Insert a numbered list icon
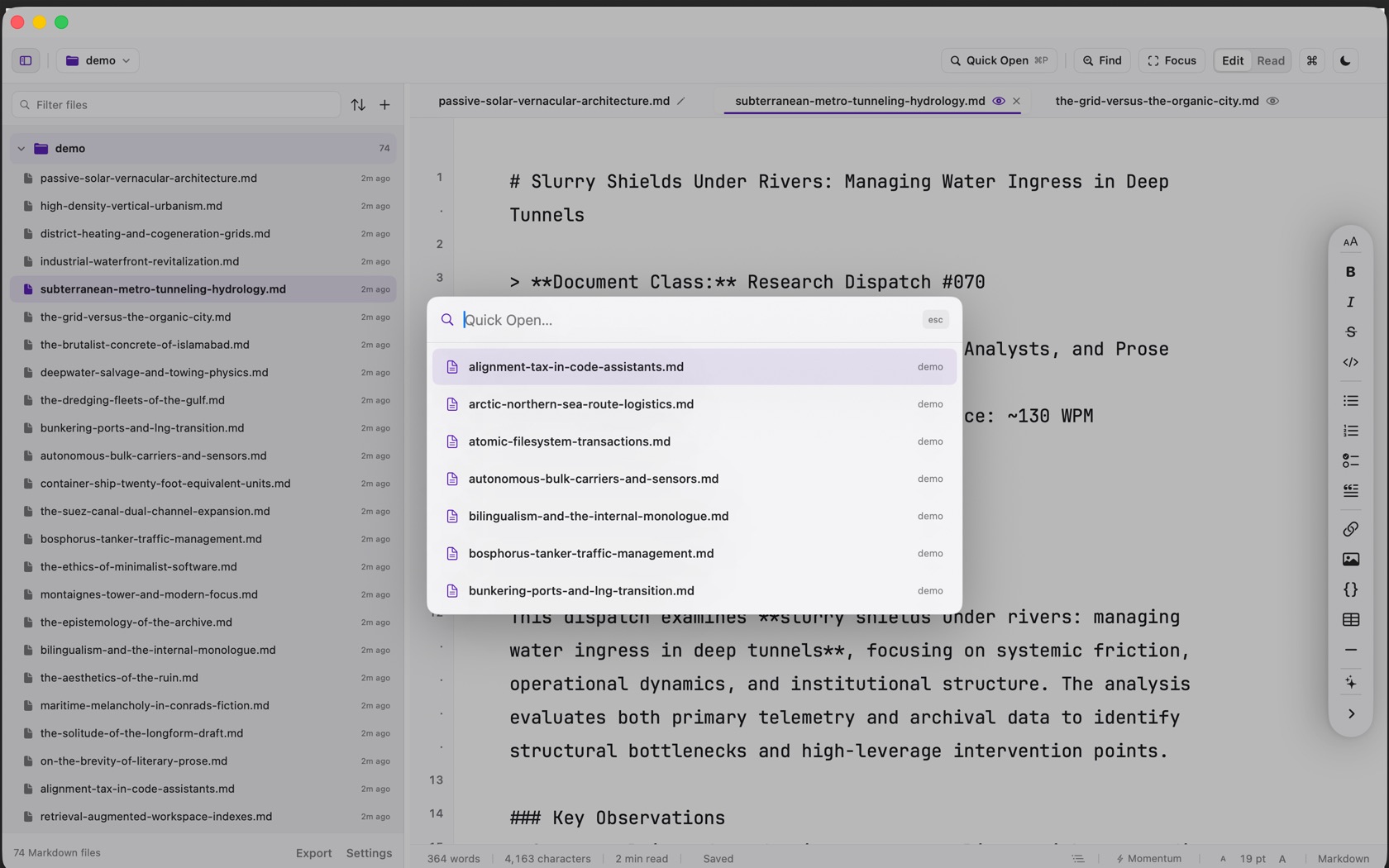 coord(1350,431)
